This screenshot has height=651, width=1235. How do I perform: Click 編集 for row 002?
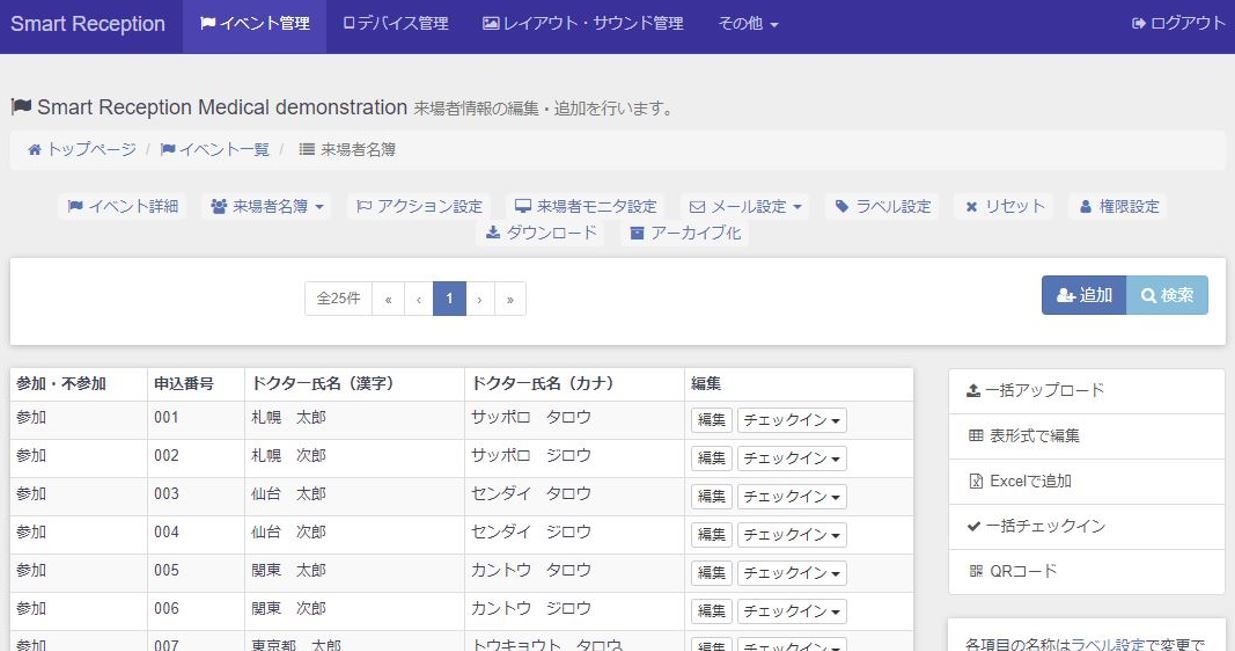[711, 458]
